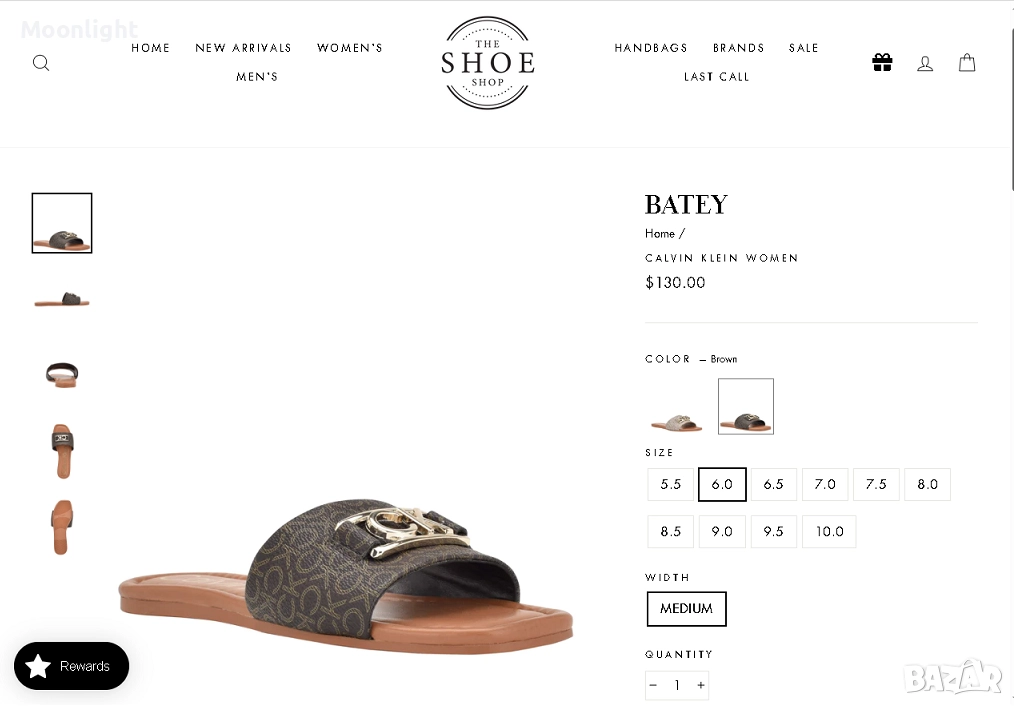Viewport: 1014px width, 706px height.
Task: Open the shopping bag cart icon
Action: [x=967, y=63]
